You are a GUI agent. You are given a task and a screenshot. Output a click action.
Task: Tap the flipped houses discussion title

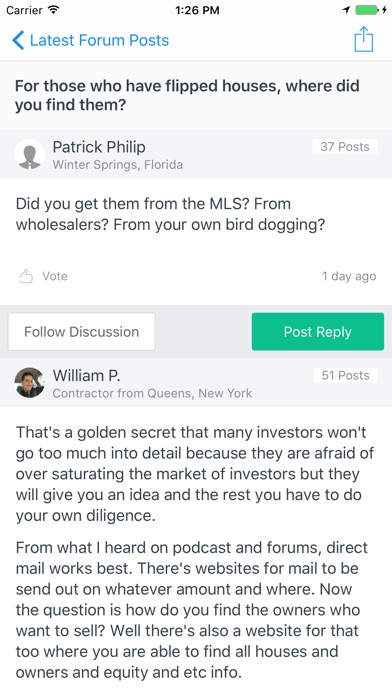pyautogui.click(x=187, y=95)
